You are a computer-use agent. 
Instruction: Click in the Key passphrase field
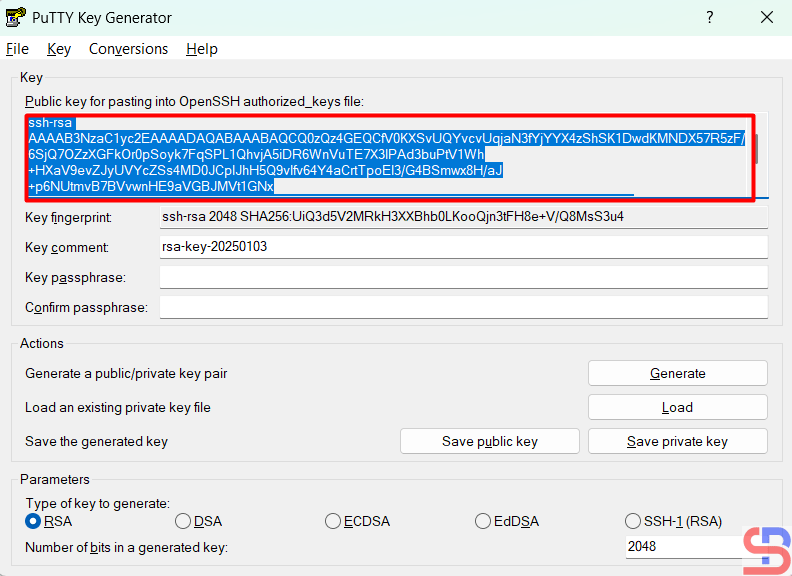463,277
